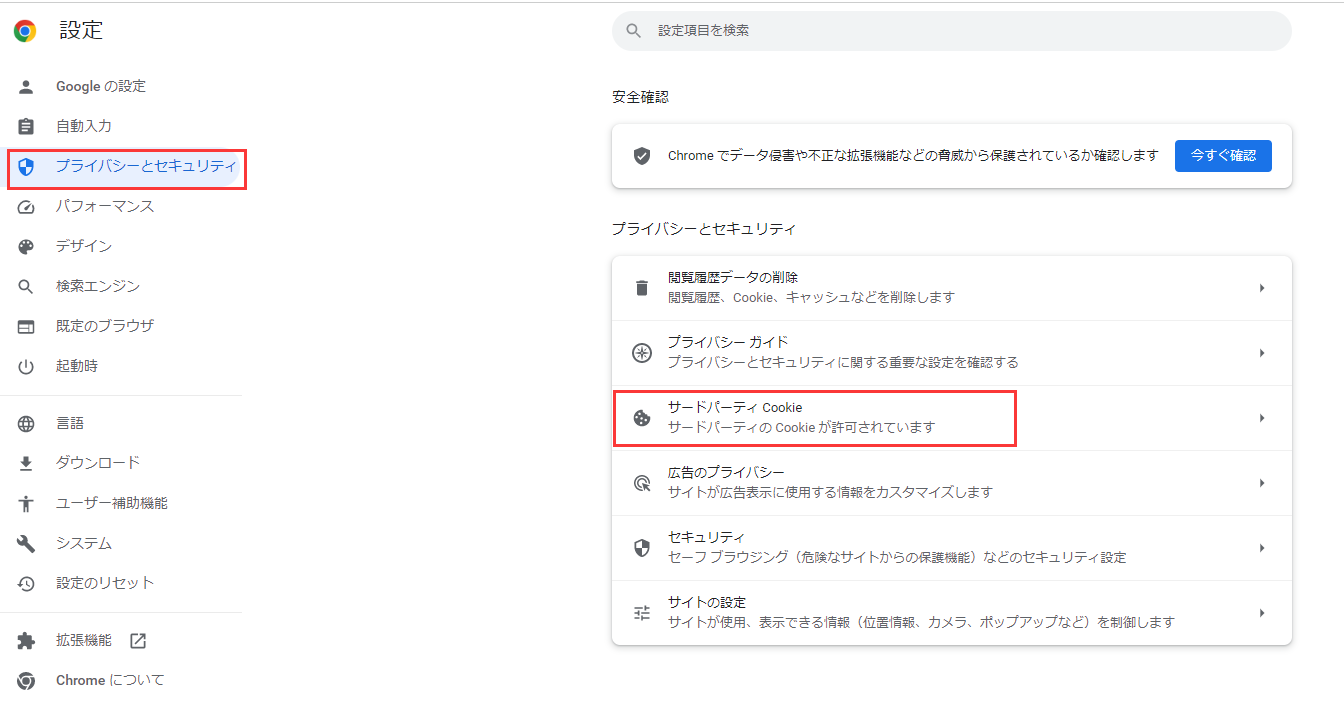Click the 設定項目を検索 search field

(x=950, y=31)
